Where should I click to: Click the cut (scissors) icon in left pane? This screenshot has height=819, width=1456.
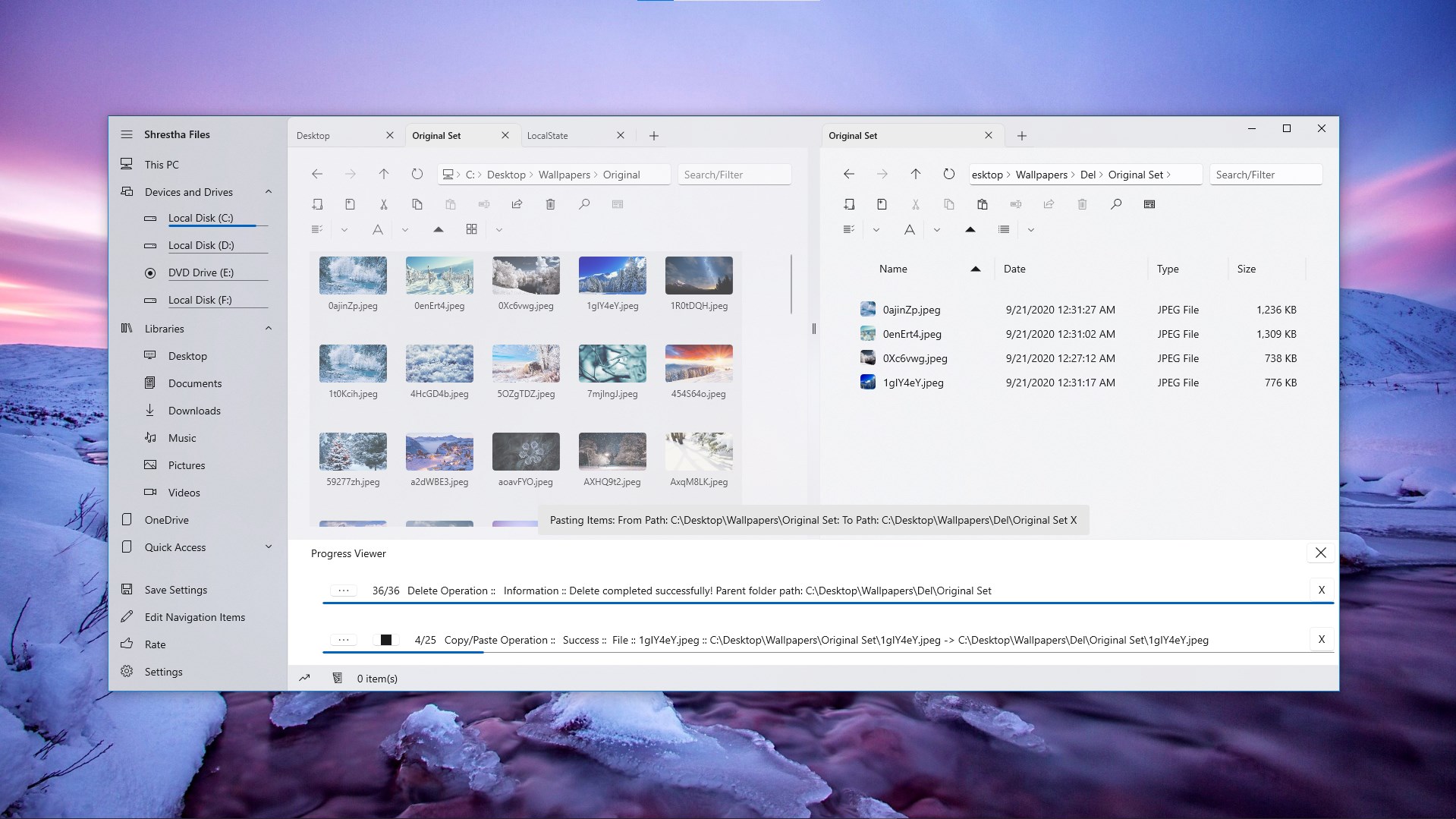tap(384, 204)
